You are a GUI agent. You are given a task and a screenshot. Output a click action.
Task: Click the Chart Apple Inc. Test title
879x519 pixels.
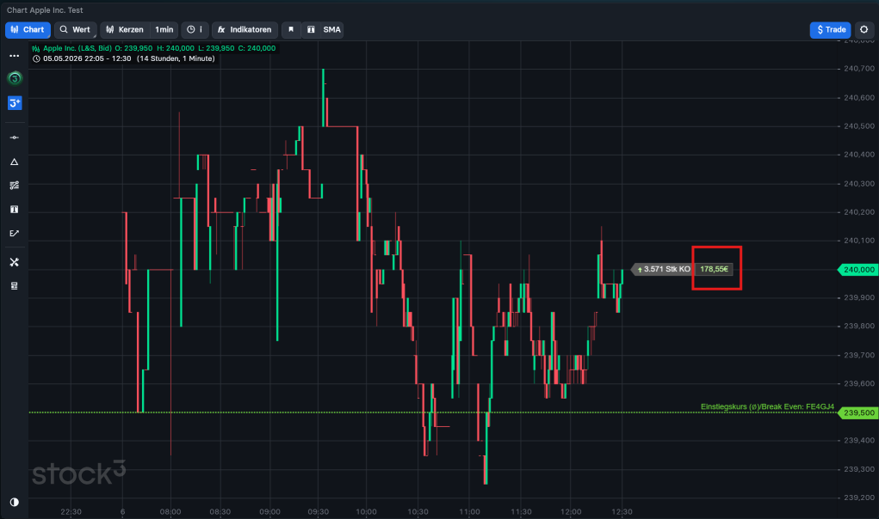tap(45, 10)
